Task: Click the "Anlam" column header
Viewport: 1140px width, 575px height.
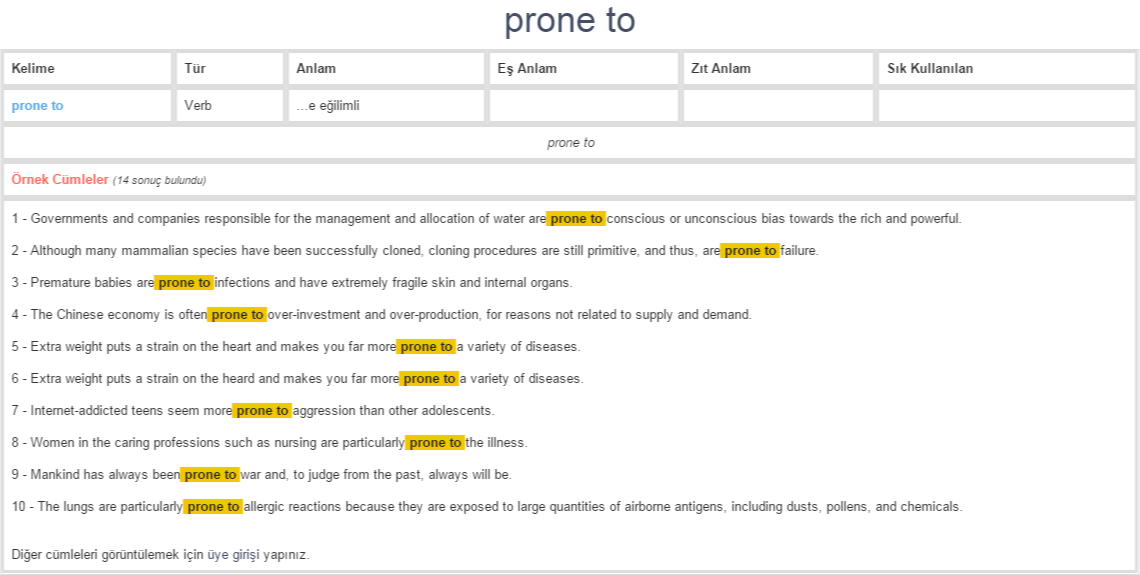Action: 316,69
